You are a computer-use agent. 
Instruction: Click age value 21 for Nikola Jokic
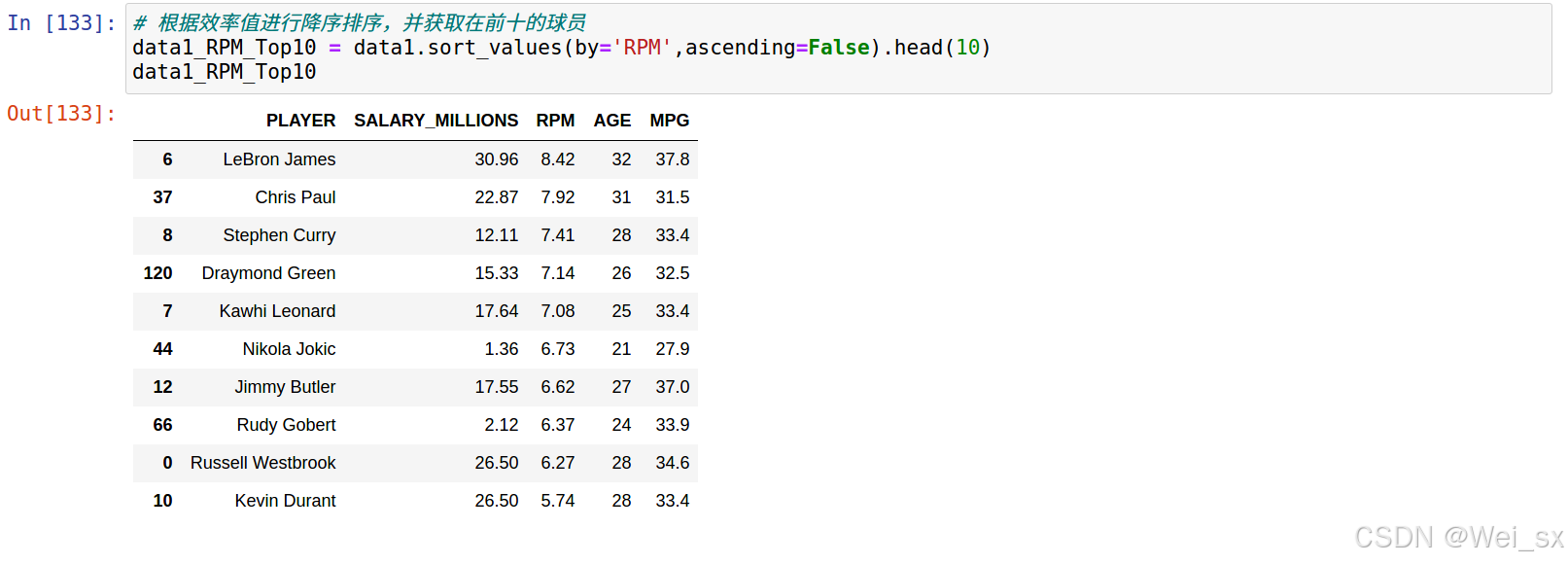click(621, 349)
